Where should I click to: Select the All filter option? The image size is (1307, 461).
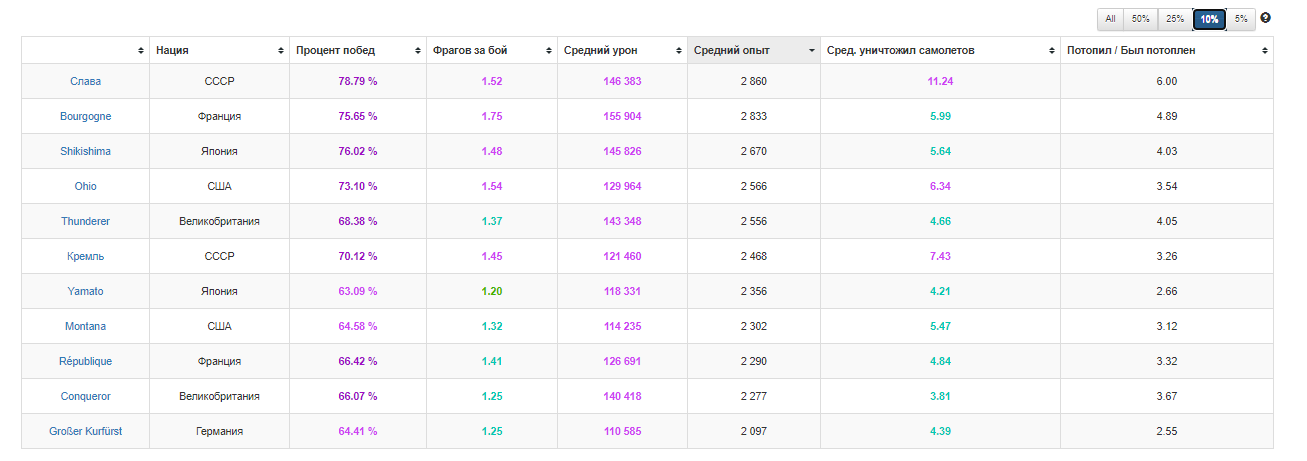click(1110, 19)
